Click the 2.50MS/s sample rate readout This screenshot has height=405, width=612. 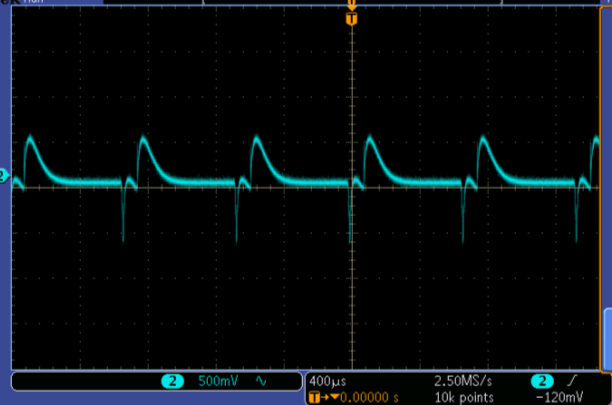(463, 381)
